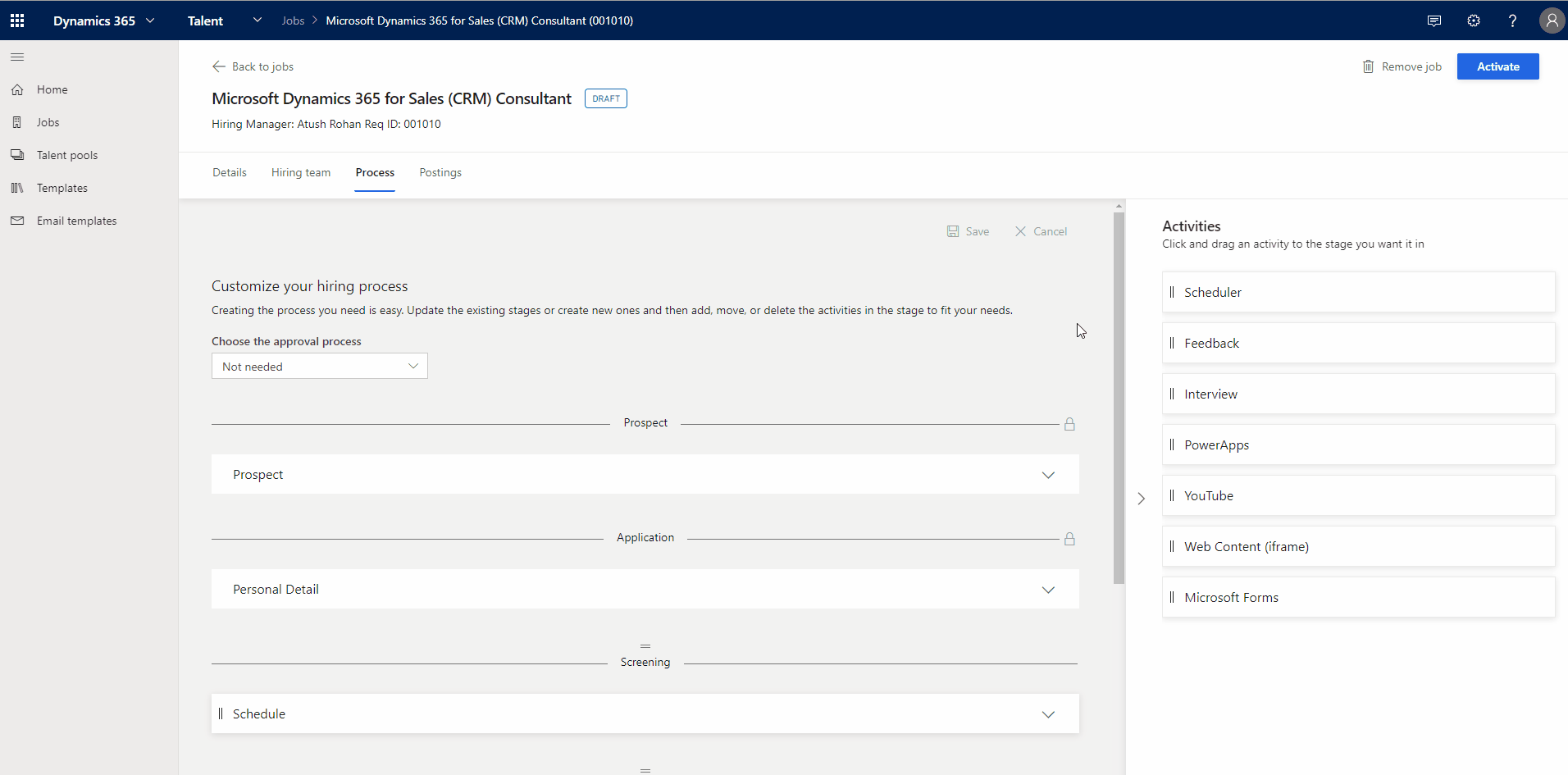Open the approval process dropdown
The image size is (1568, 775).
point(320,366)
